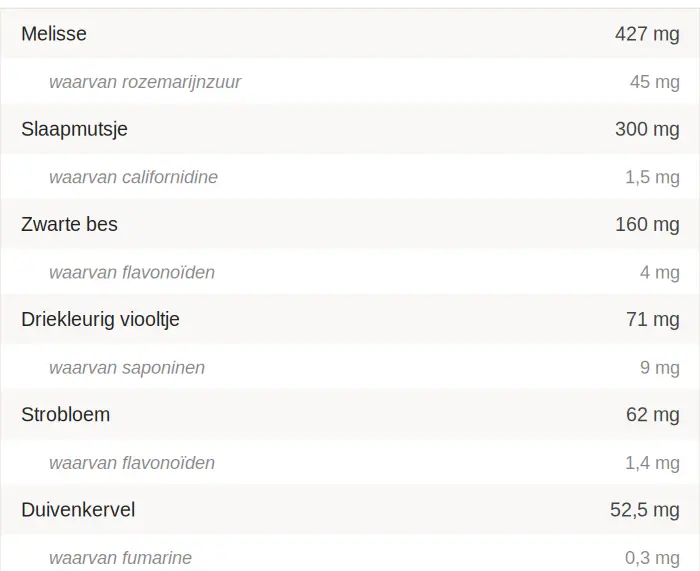The image size is (700, 571).
Task: Select the 1,4 mg flavonoïden amount
Action: (x=652, y=463)
